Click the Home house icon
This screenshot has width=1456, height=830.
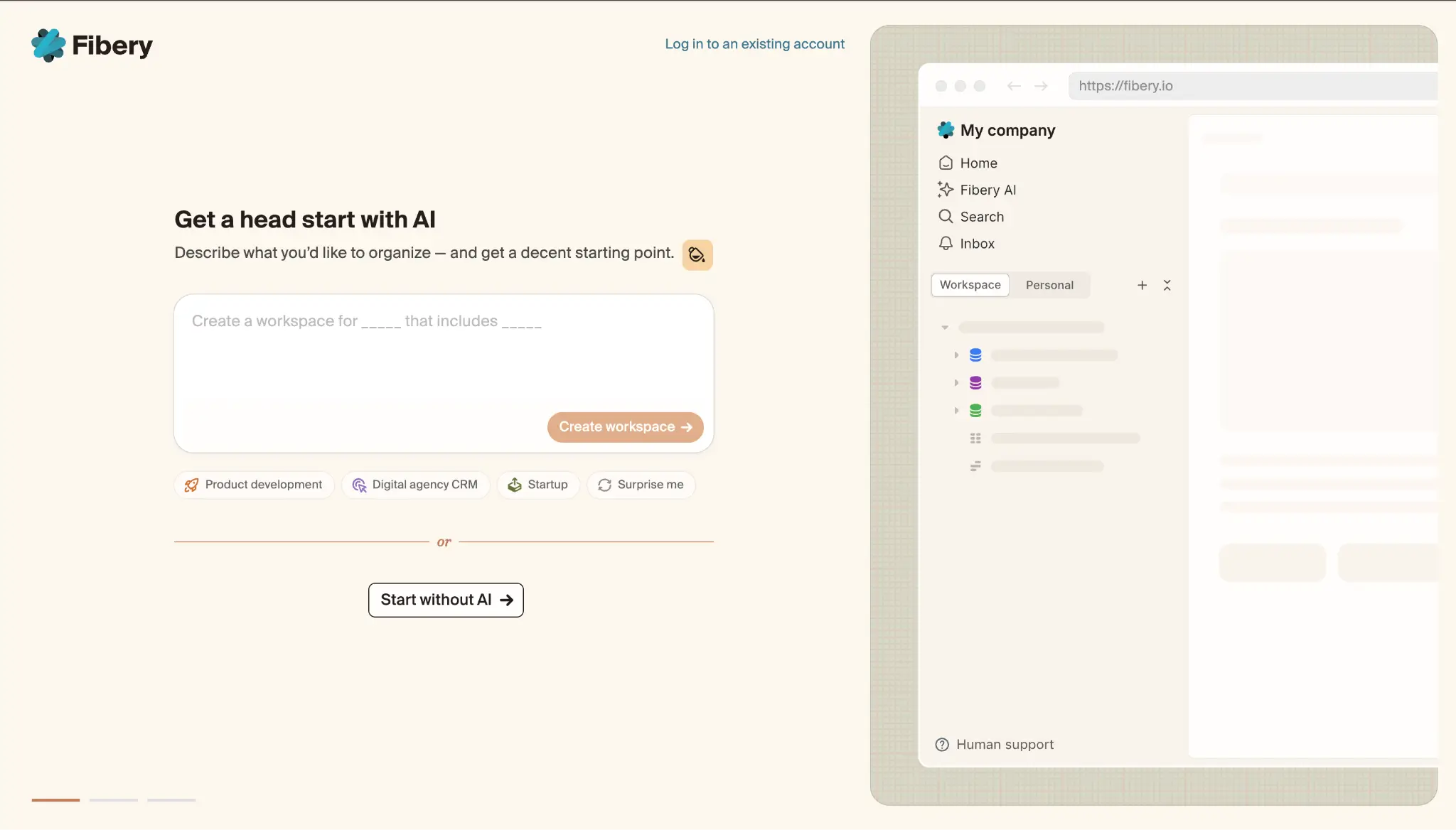[946, 163]
